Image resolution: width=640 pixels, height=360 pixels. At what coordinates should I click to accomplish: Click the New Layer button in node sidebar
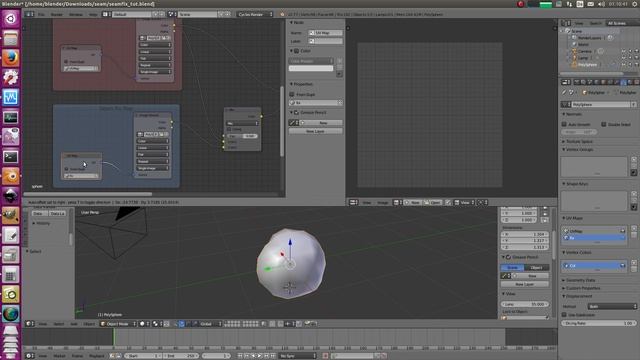tap(316, 131)
